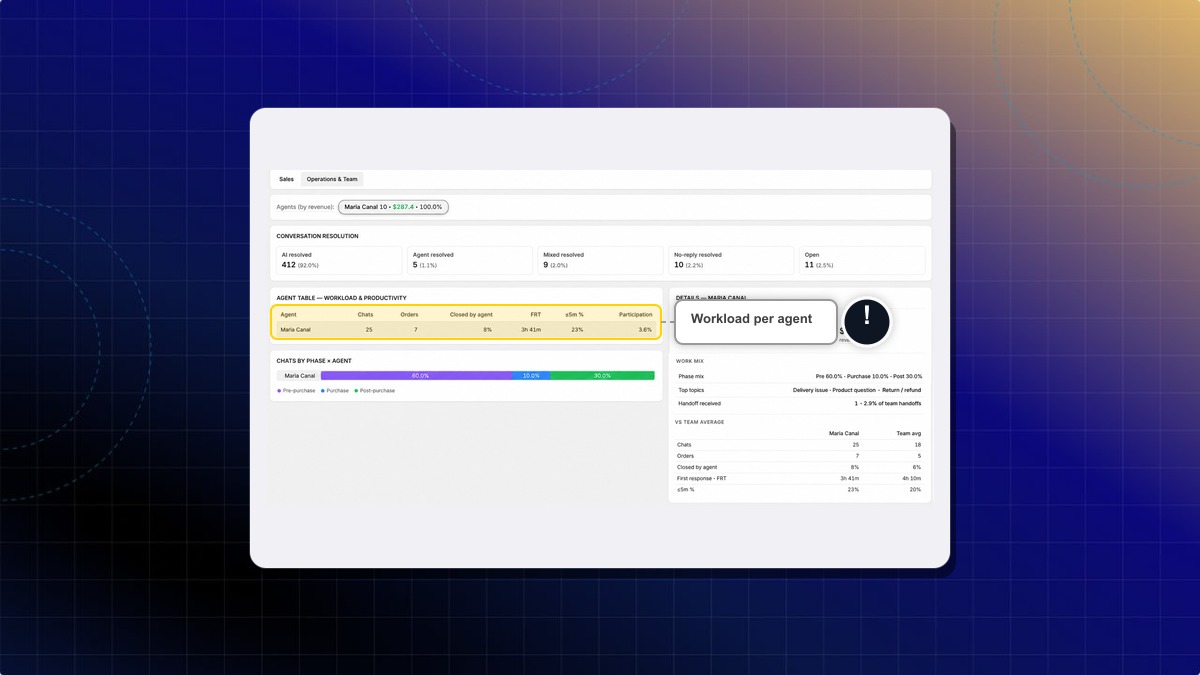Click '1 · 2.9% of team handoffs' value
This screenshot has height=675, width=1200.
point(888,403)
